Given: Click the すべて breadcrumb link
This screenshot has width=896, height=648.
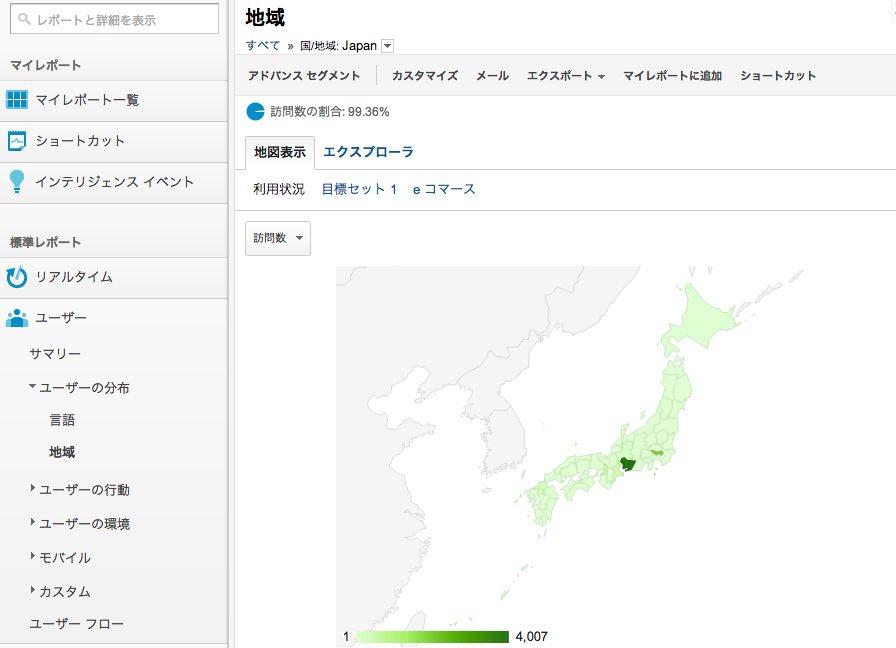Looking at the screenshot, I should (x=263, y=46).
